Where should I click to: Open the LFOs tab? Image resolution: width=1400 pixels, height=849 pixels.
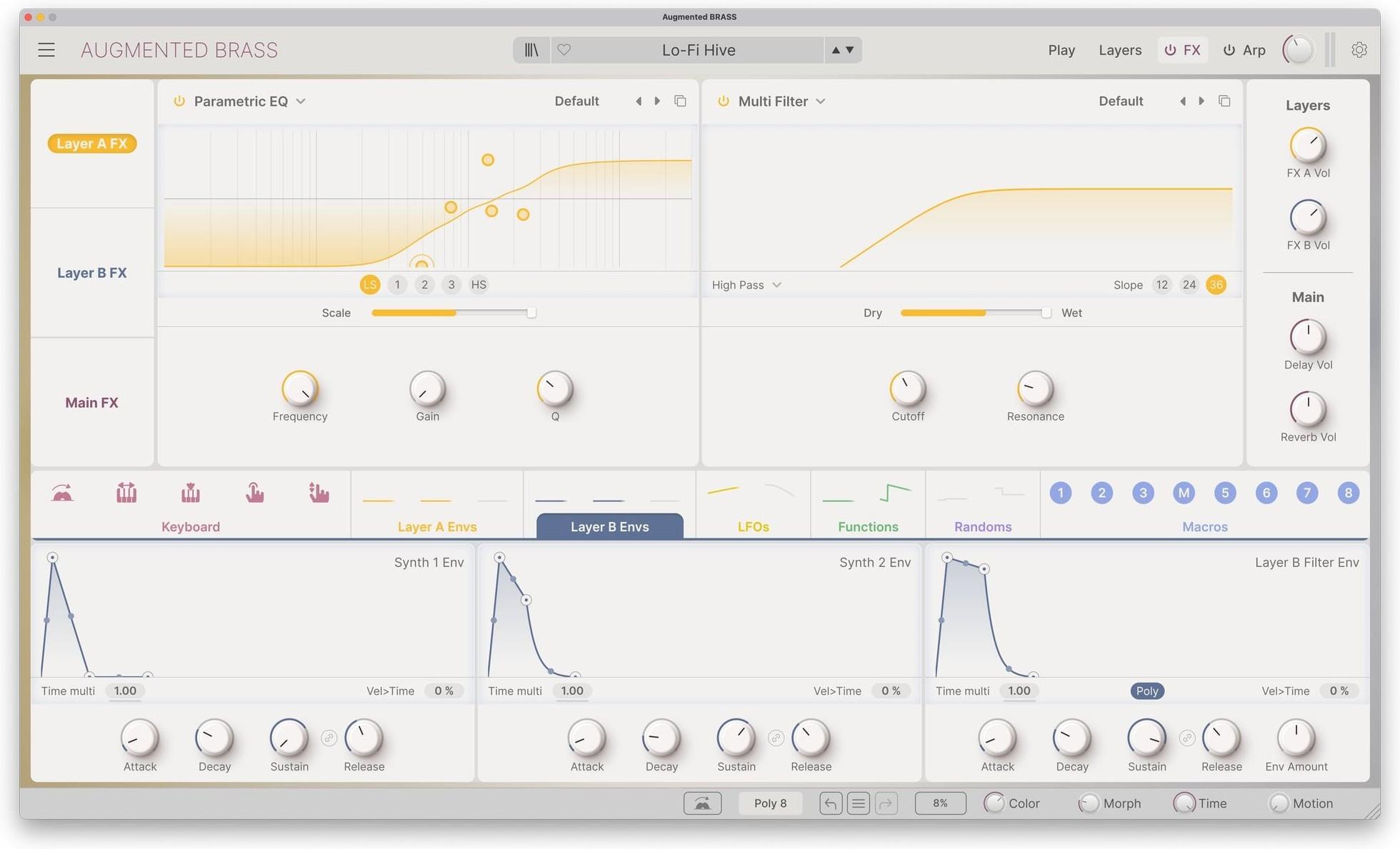752,526
